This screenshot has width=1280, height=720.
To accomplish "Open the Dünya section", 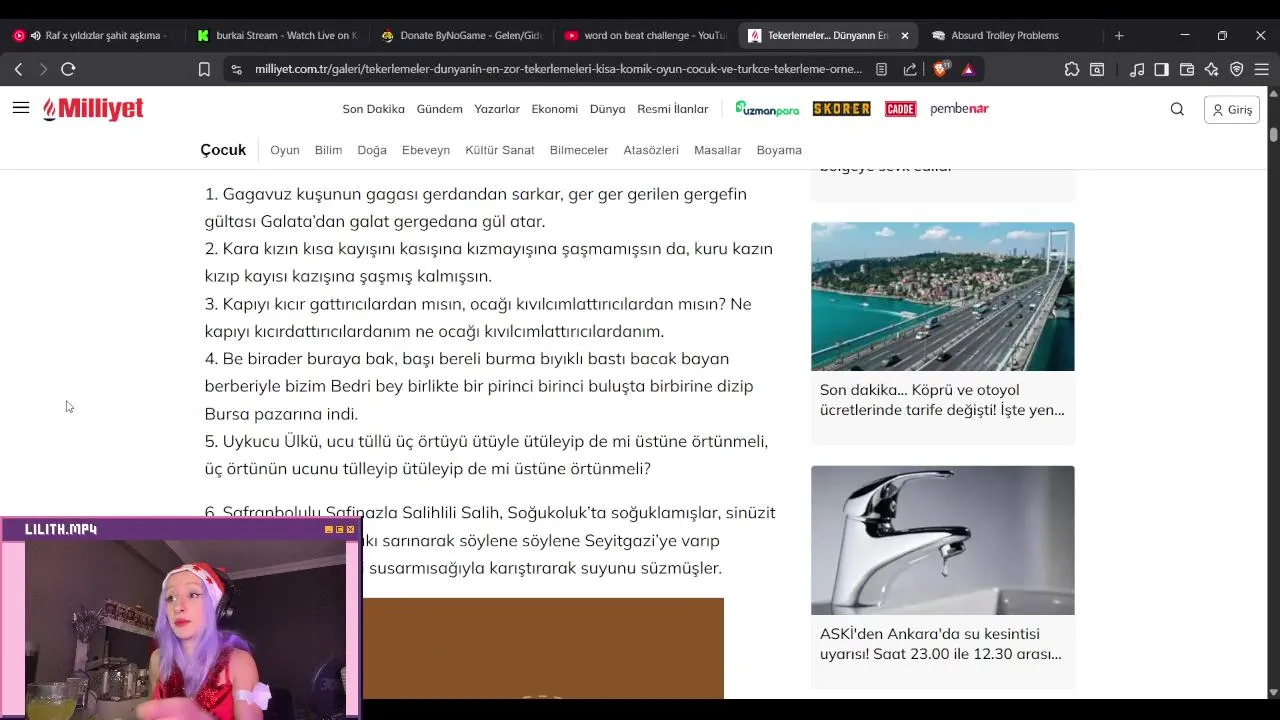I will pyautogui.click(x=607, y=109).
